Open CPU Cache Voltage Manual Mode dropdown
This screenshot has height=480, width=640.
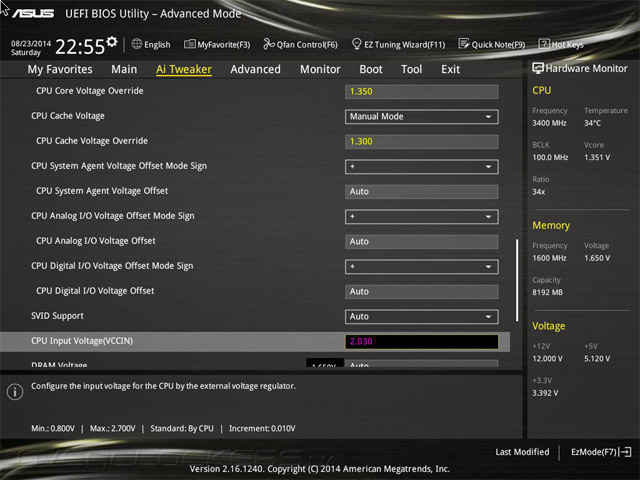(422, 117)
